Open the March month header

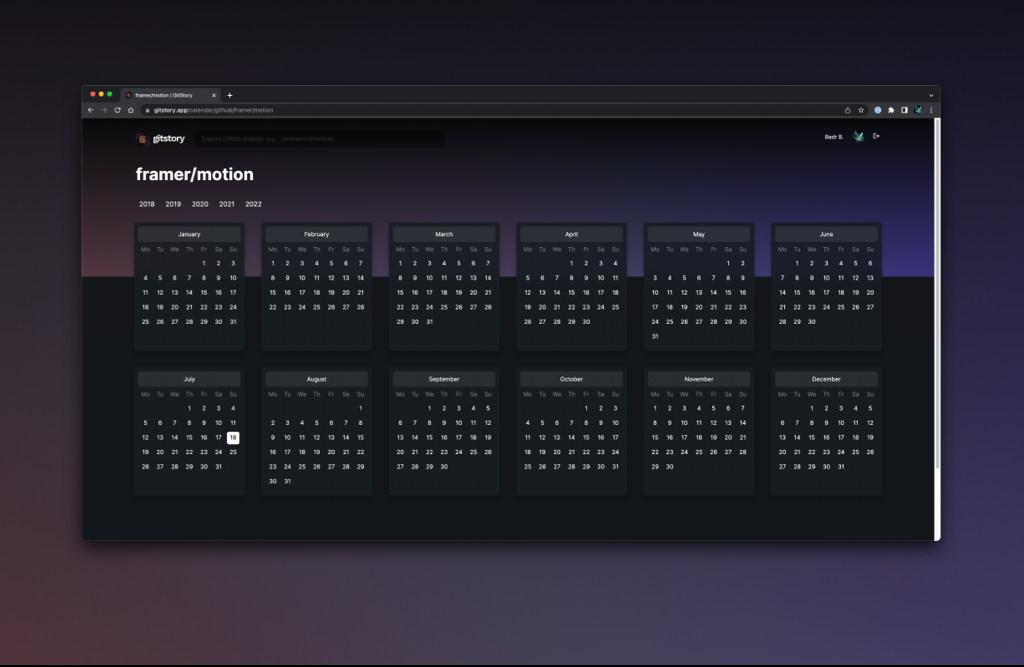pyautogui.click(x=444, y=234)
